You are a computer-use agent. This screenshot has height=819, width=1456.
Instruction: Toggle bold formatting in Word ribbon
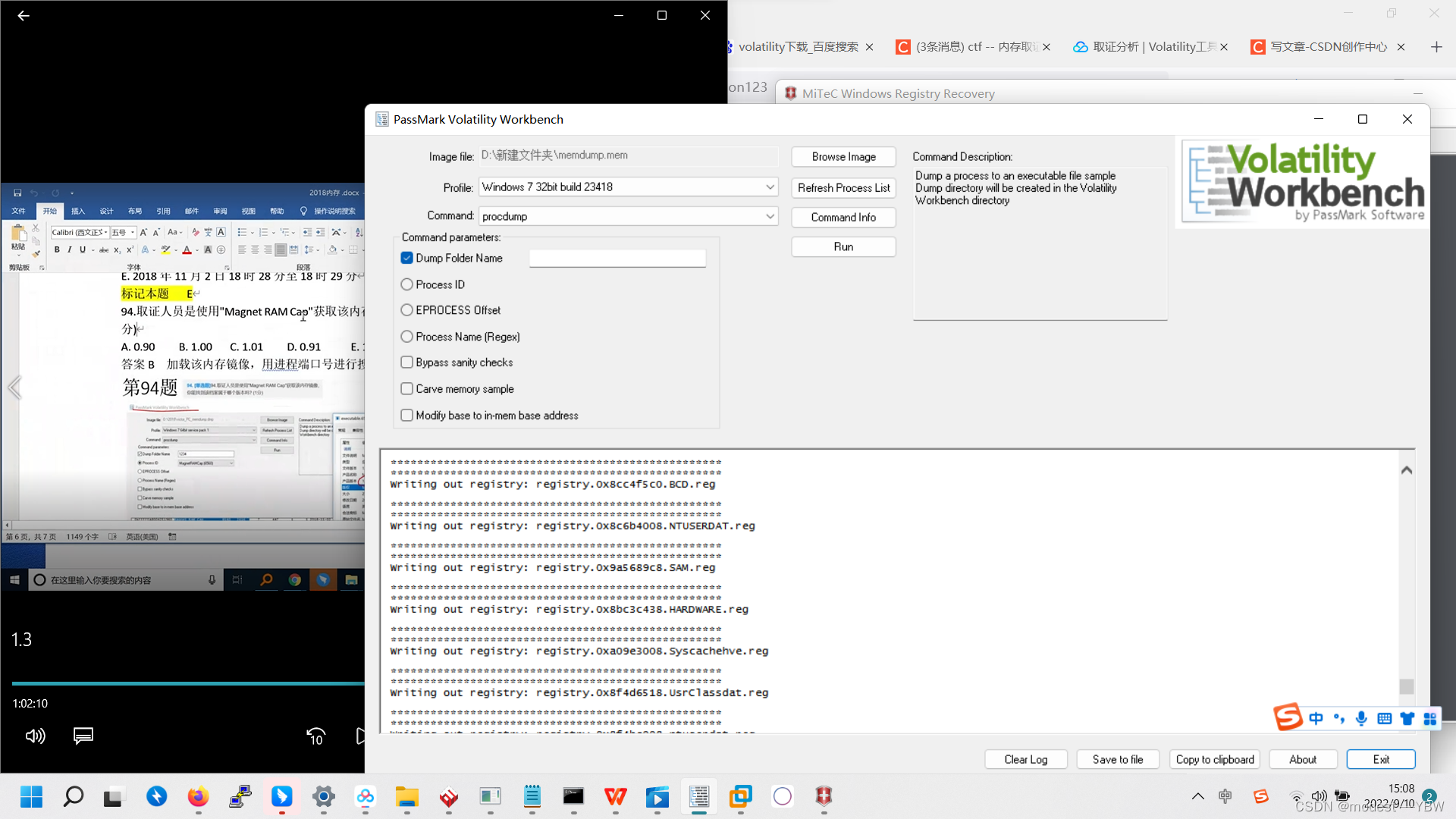click(57, 249)
